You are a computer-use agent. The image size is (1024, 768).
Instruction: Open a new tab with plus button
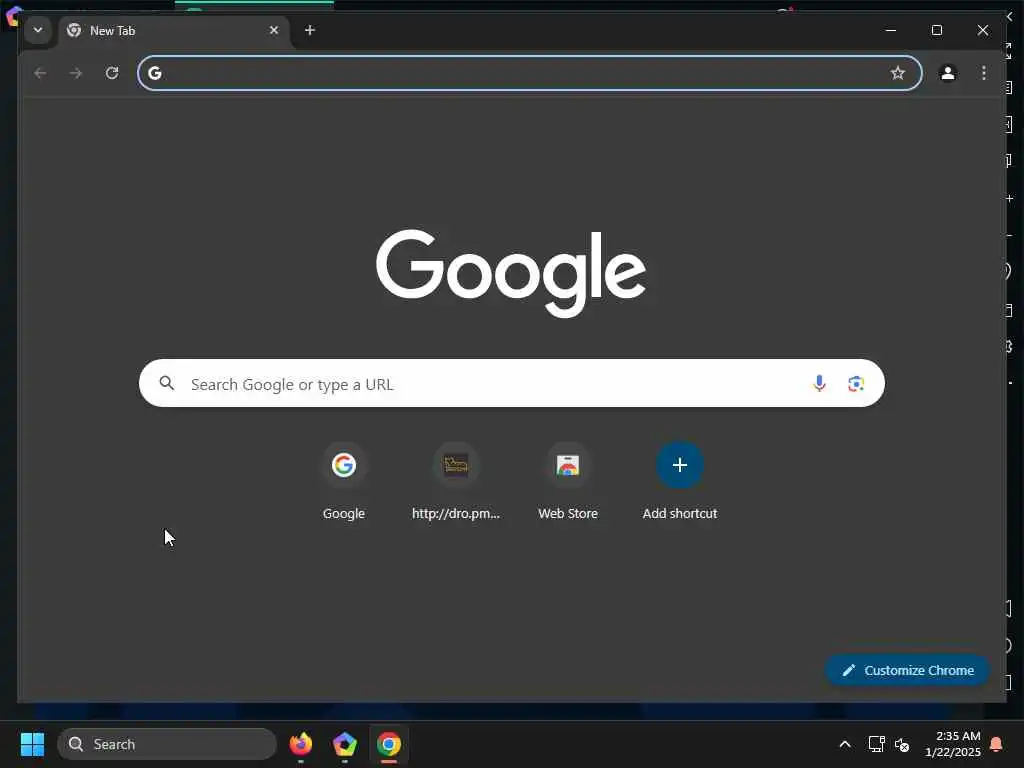(x=310, y=30)
